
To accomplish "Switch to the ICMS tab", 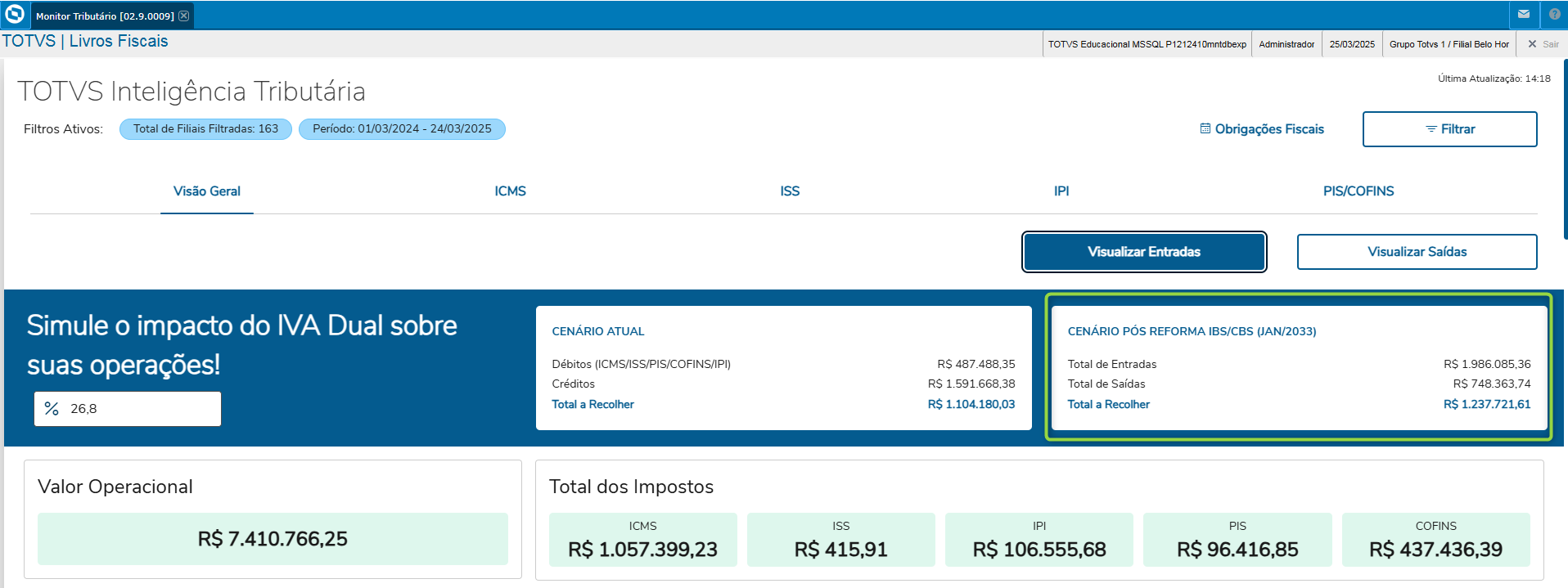I will pyautogui.click(x=510, y=191).
